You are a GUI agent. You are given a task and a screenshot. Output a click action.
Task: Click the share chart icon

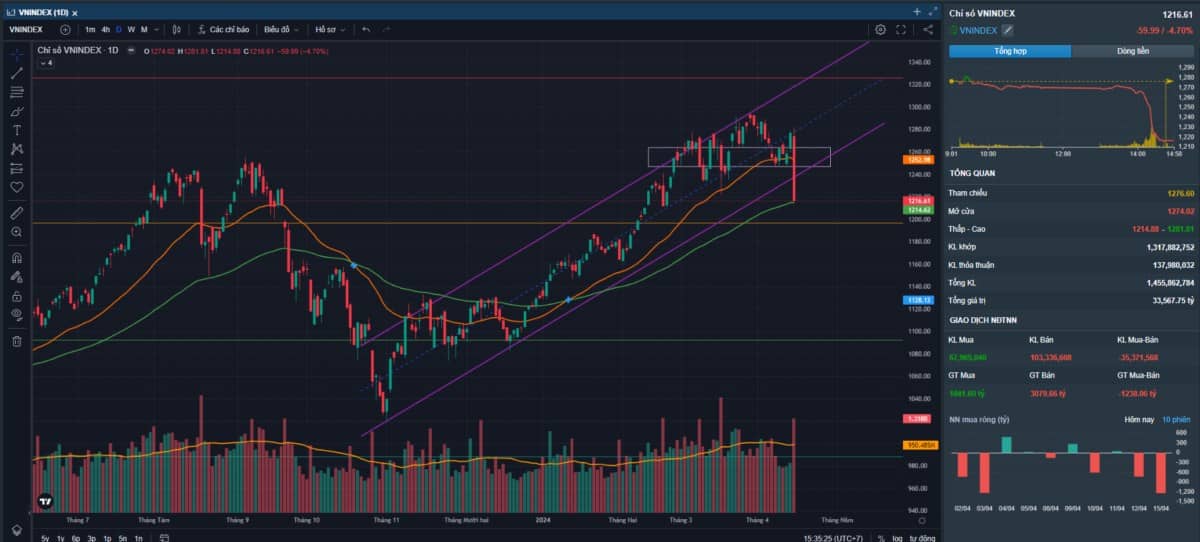pyautogui.click(x=928, y=30)
